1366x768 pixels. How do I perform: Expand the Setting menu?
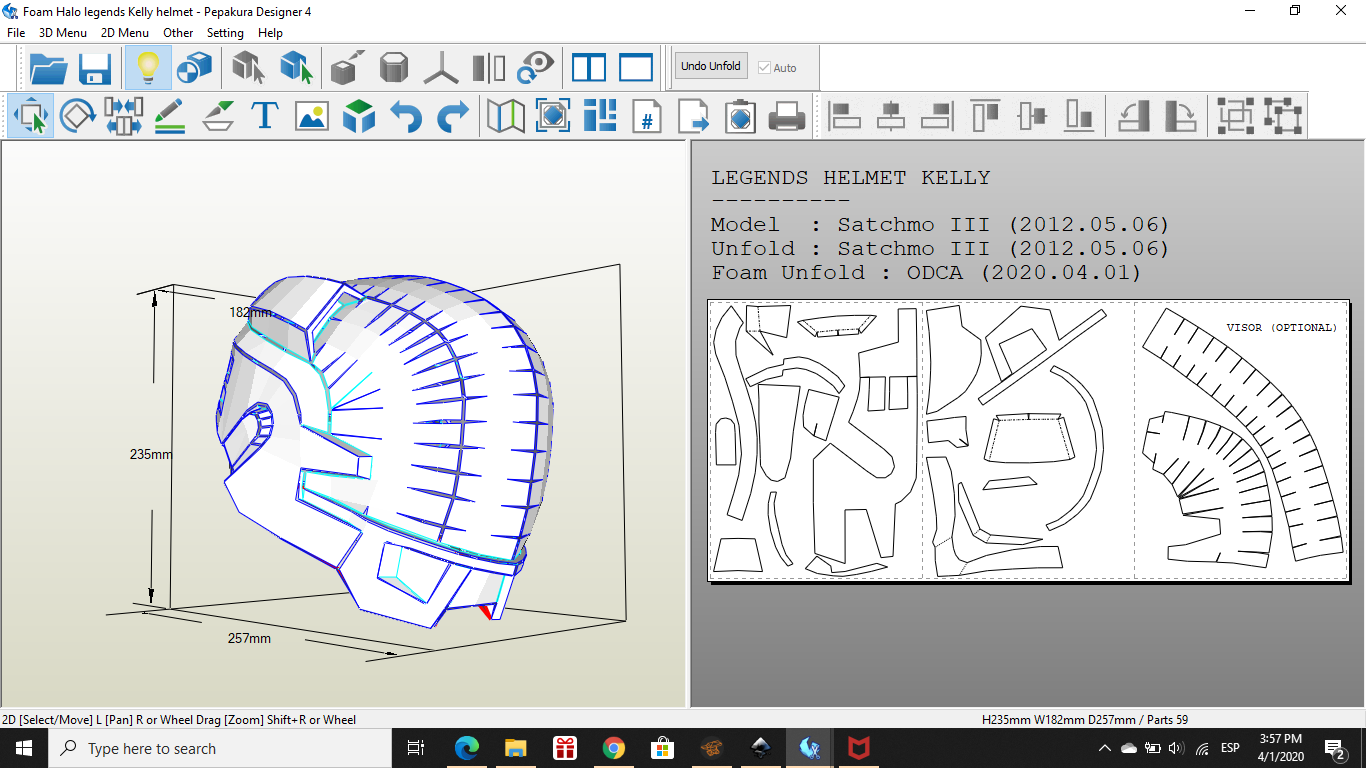click(225, 33)
